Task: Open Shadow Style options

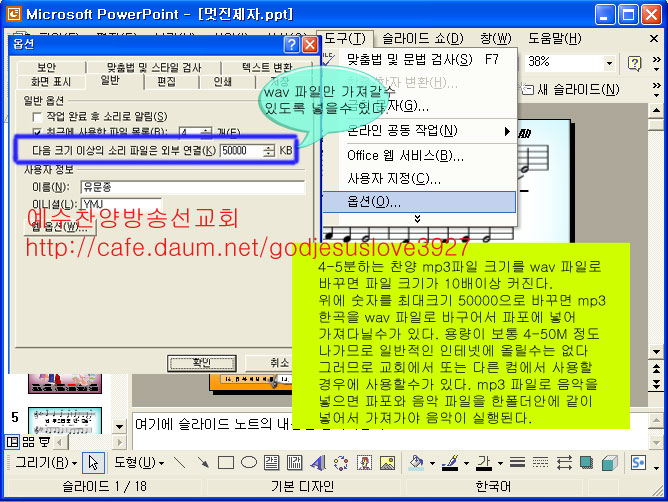Action: tap(587, 462)
